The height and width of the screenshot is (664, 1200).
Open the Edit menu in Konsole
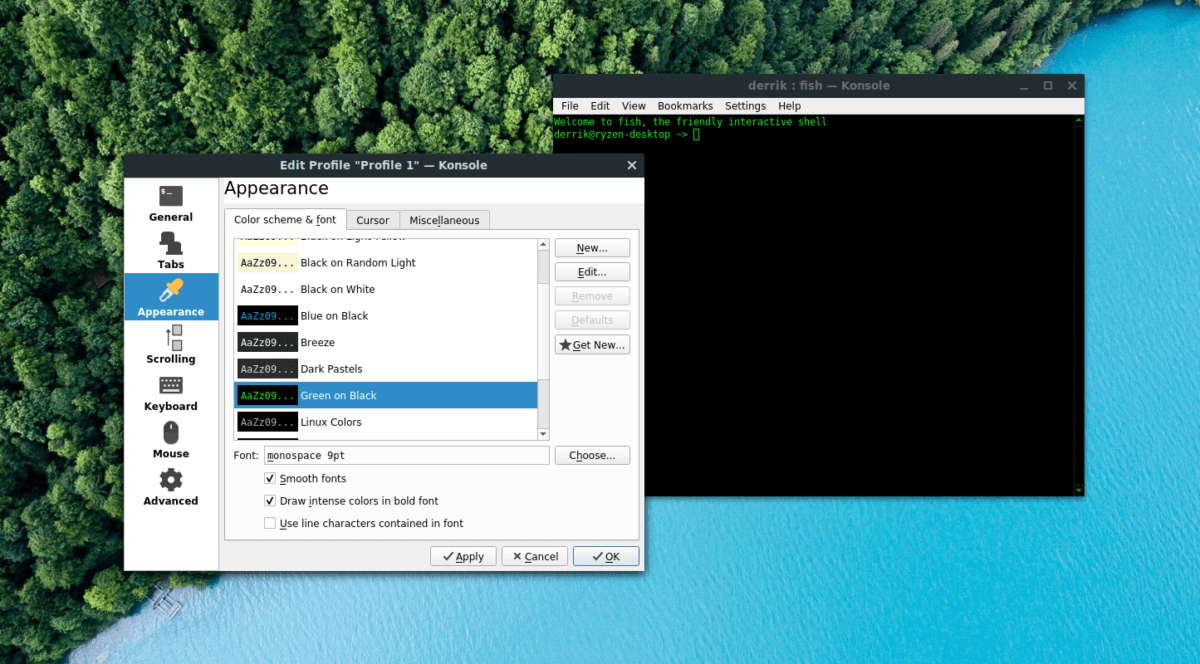(x=600, y=106)
